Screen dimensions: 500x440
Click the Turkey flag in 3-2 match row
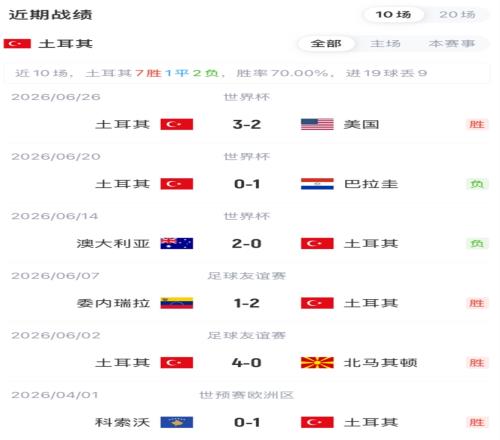(x=177, y=124)
